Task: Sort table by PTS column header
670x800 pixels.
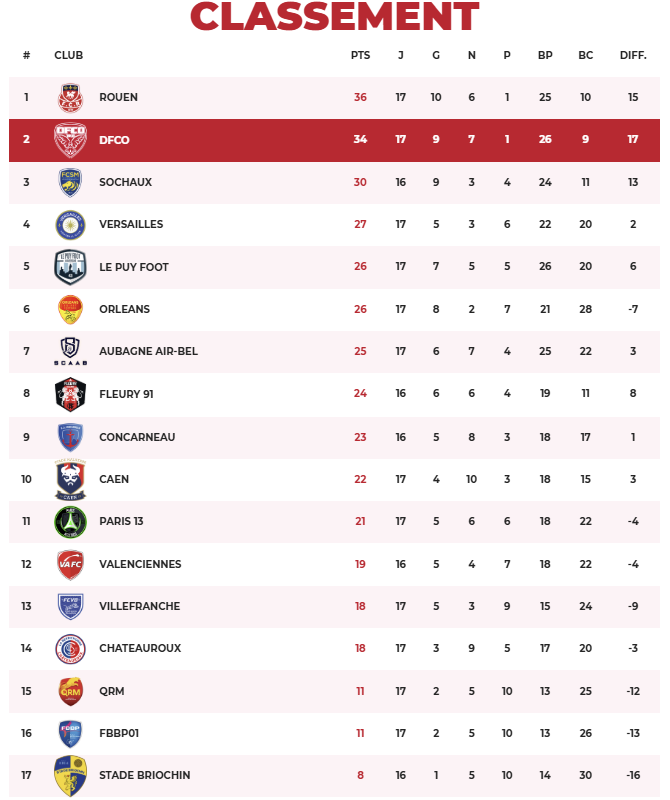Action: (360, 55)
